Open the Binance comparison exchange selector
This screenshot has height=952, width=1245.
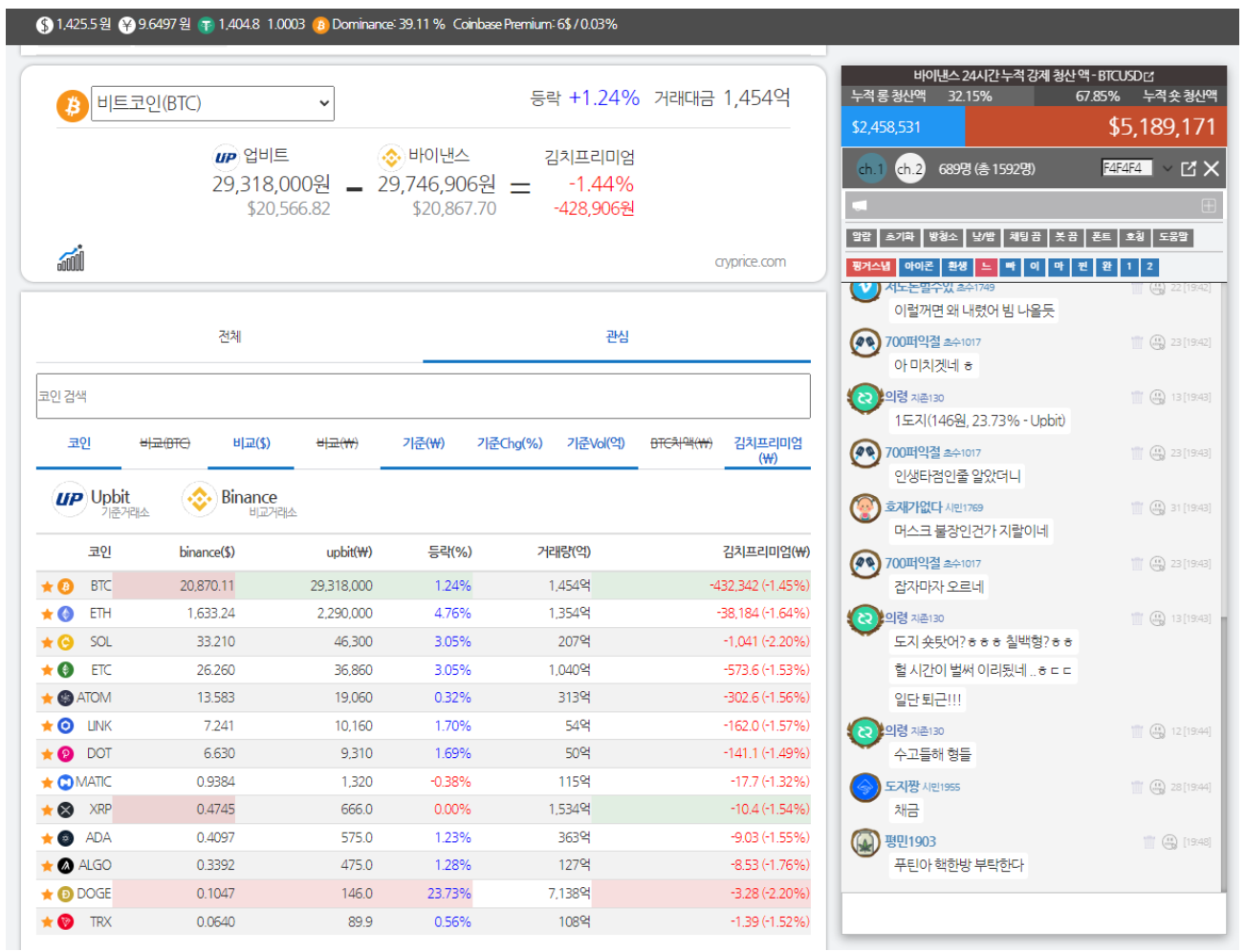click(x=241, y=499)
